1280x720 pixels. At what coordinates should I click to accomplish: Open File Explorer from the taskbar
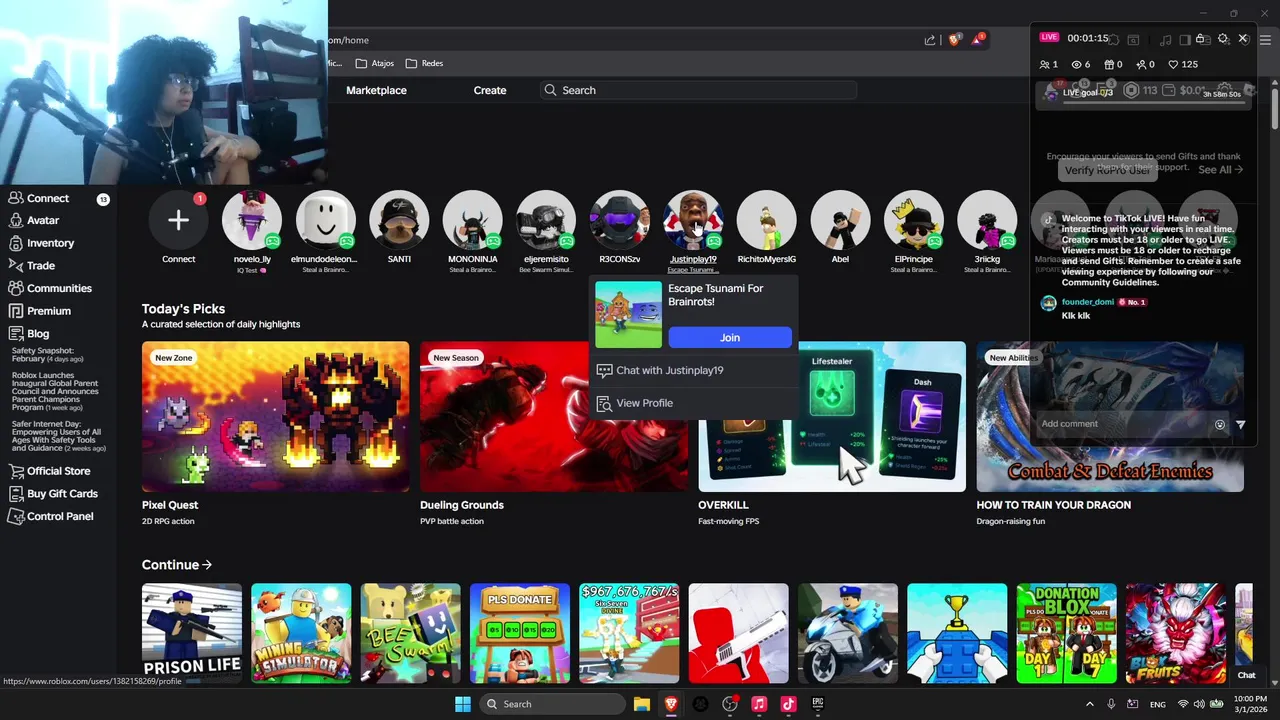[x=642, y=704]
